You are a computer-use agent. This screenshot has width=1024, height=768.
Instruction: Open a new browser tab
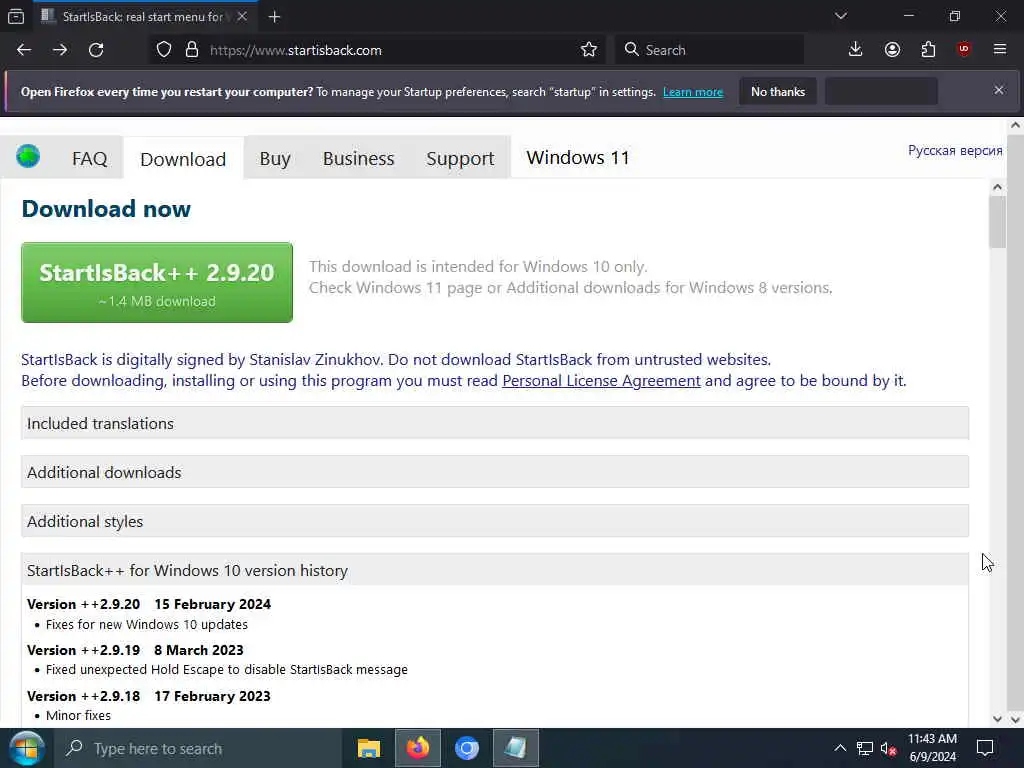(274, 17)
